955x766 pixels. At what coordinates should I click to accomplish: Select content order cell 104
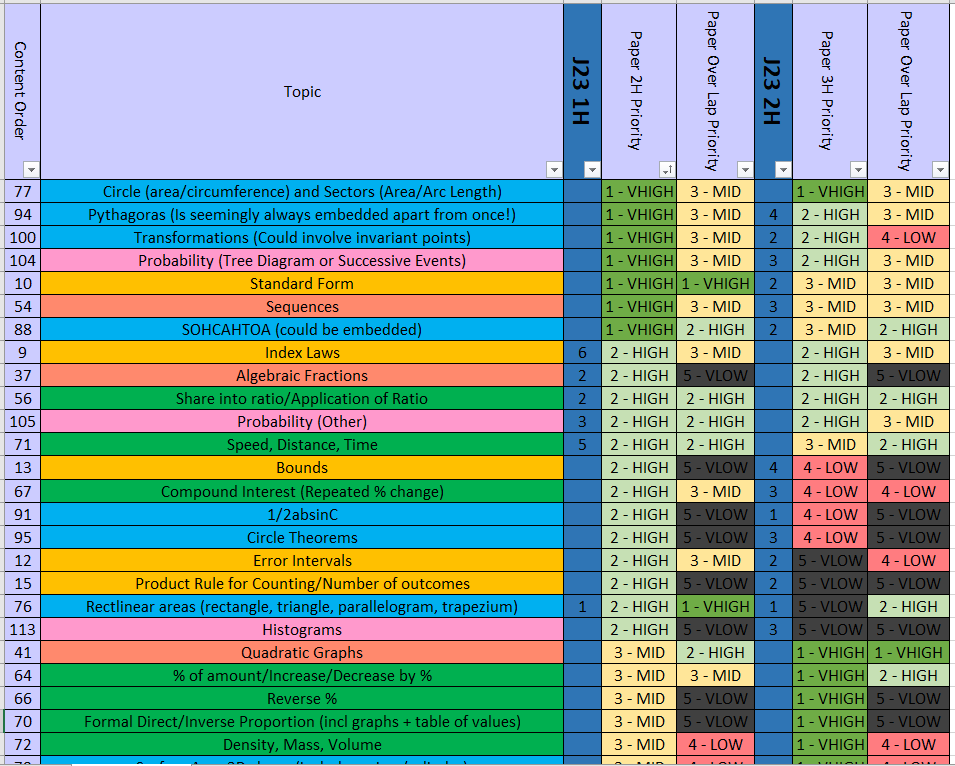pyautogui.click(x=23, y=261)
